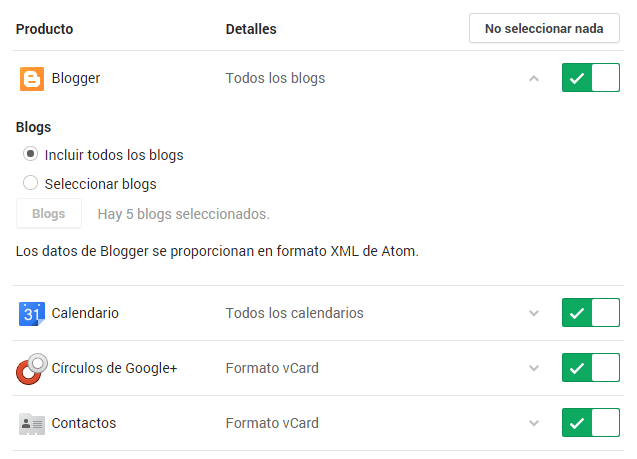
Task: Expand the Círculos de Google+ chevron
Action: [534, 368]
